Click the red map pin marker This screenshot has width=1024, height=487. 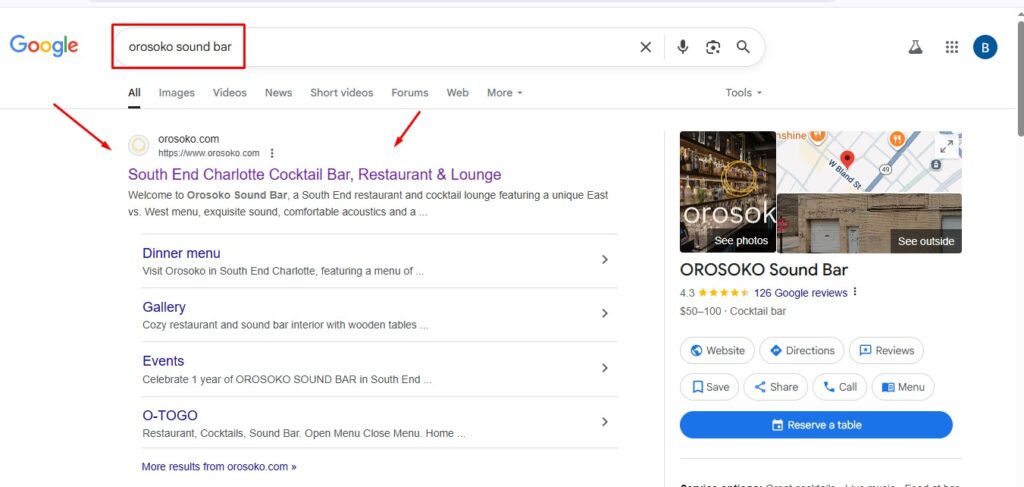(x=847, y=159)
